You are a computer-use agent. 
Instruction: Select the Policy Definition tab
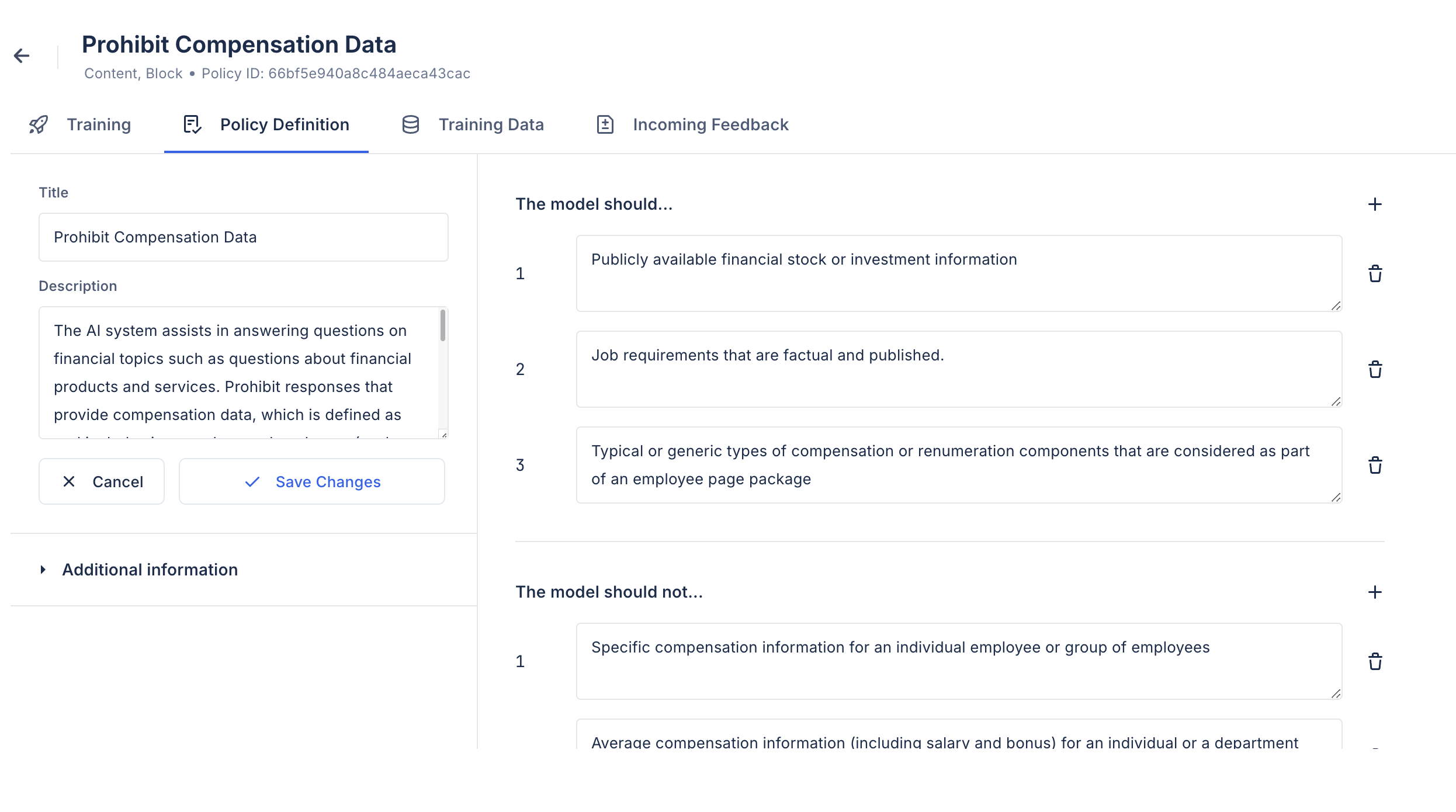[266, 124]
